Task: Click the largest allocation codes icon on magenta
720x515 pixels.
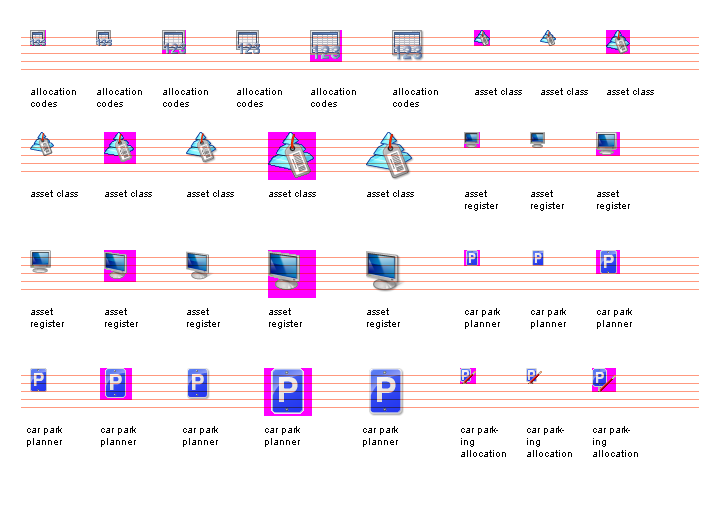Action: point(325,46)
